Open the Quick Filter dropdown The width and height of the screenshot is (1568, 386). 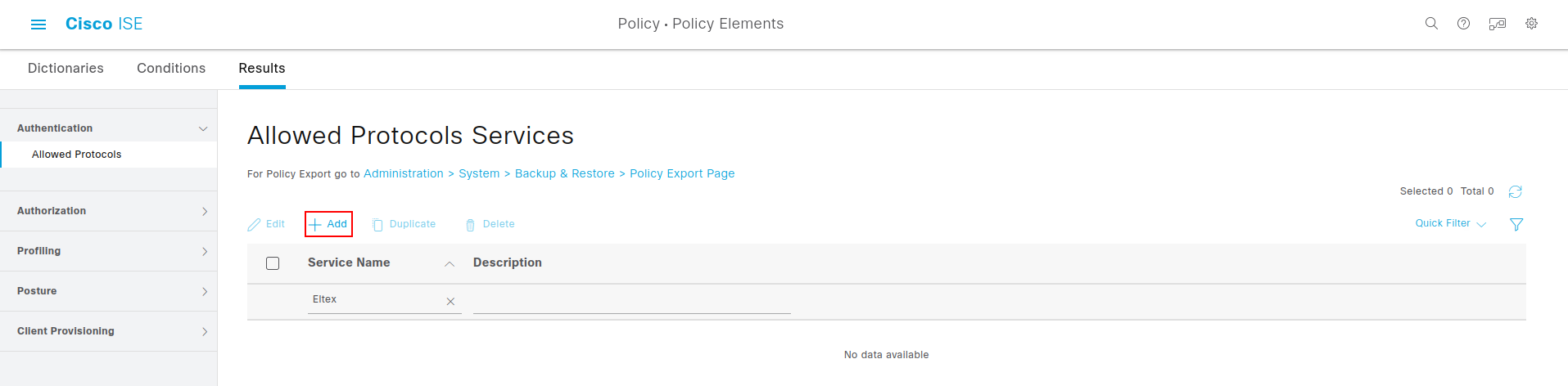(1450, 223)
